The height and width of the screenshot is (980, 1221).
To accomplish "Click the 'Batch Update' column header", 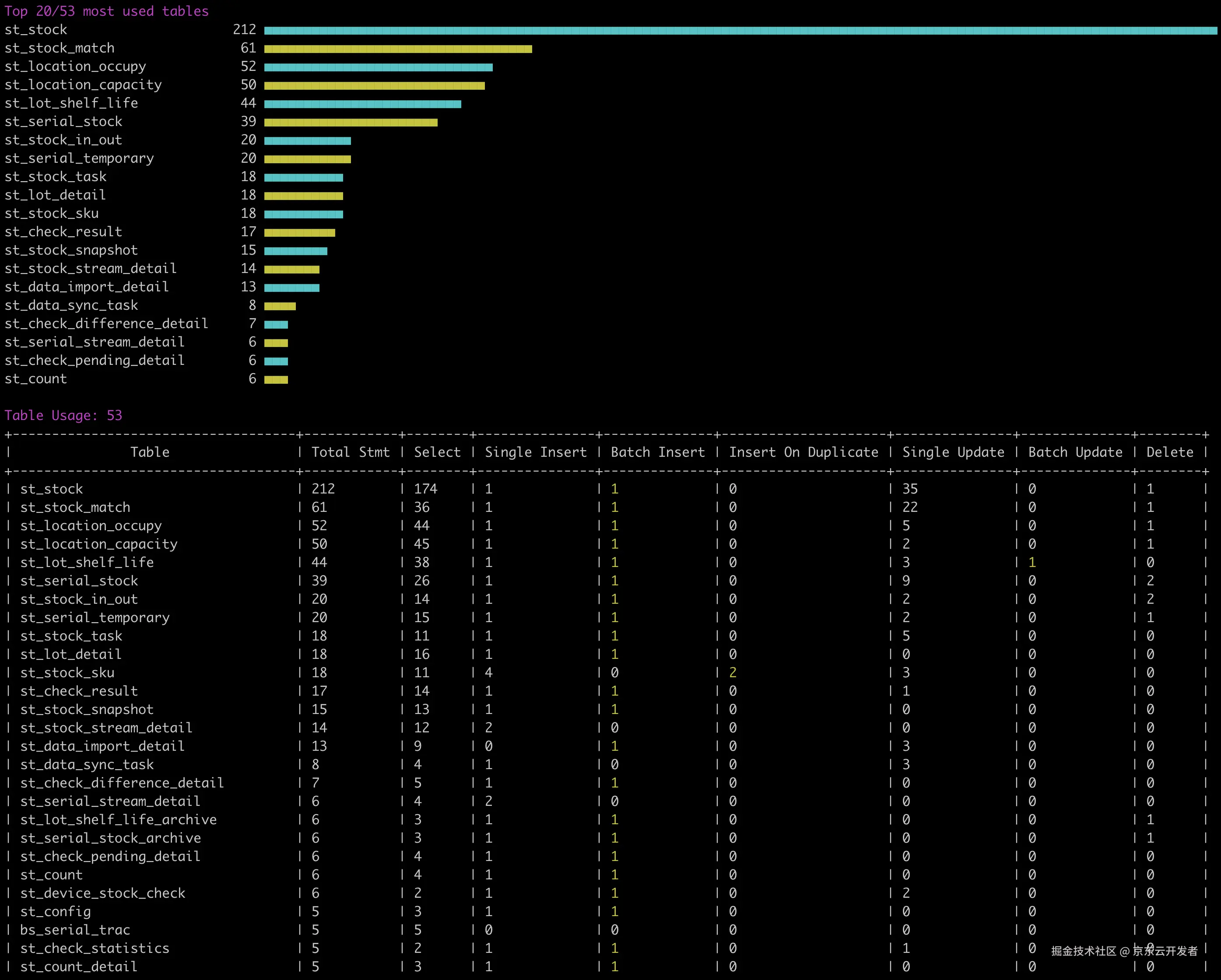I will point(1075,452).
